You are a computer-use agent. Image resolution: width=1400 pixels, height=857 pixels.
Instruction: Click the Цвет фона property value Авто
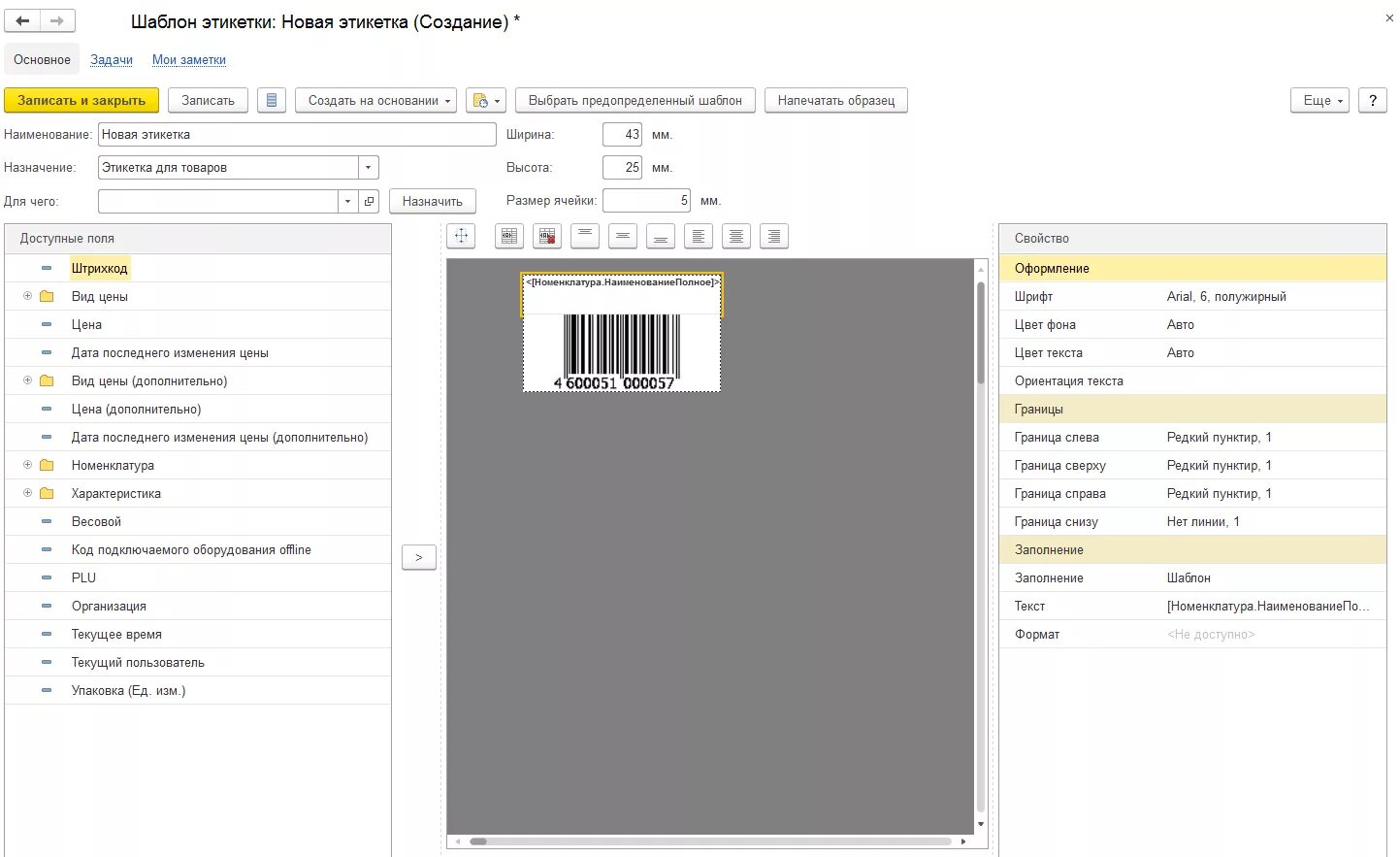click(1180, 324)
